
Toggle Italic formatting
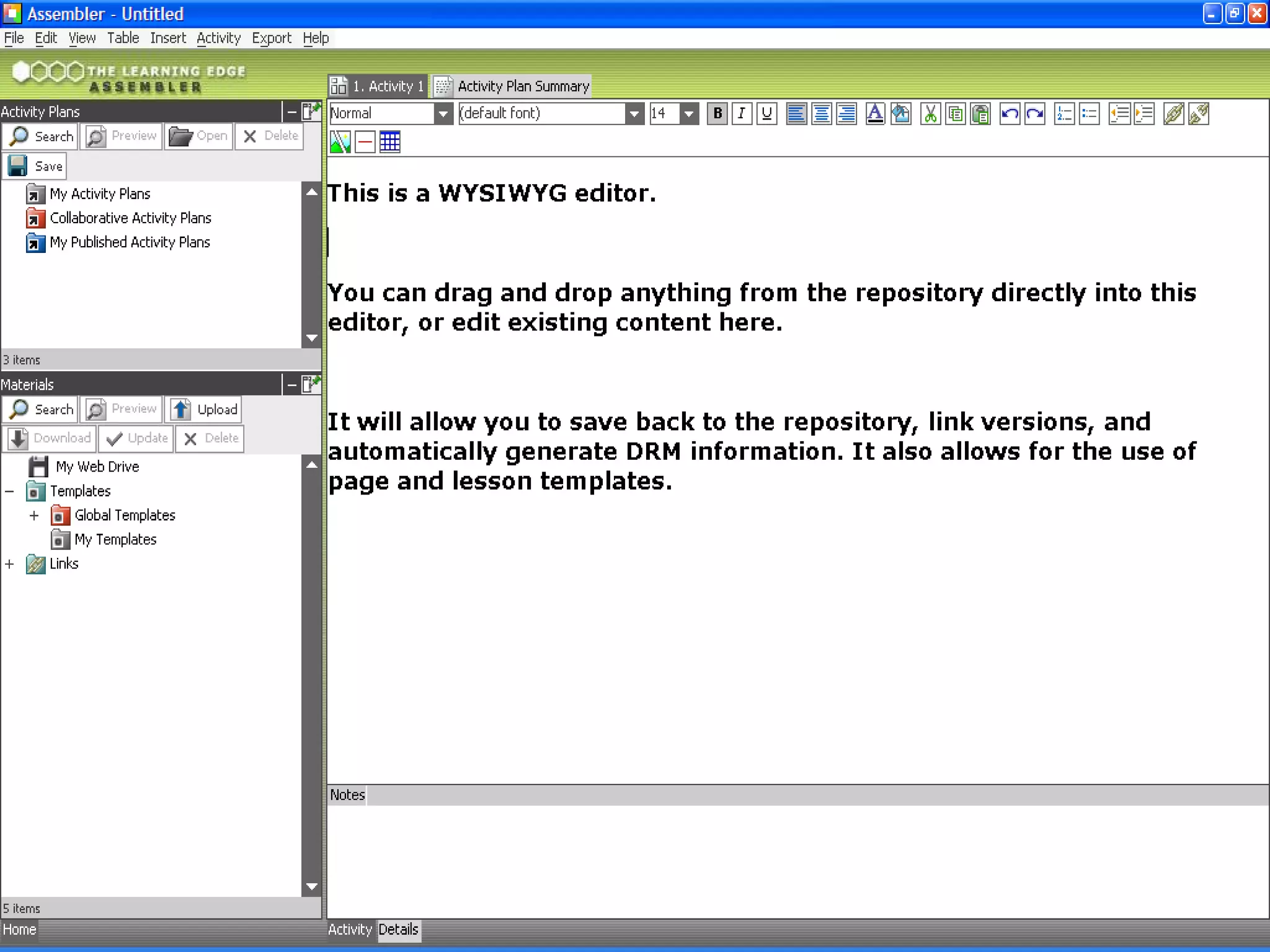coord(742,113)
